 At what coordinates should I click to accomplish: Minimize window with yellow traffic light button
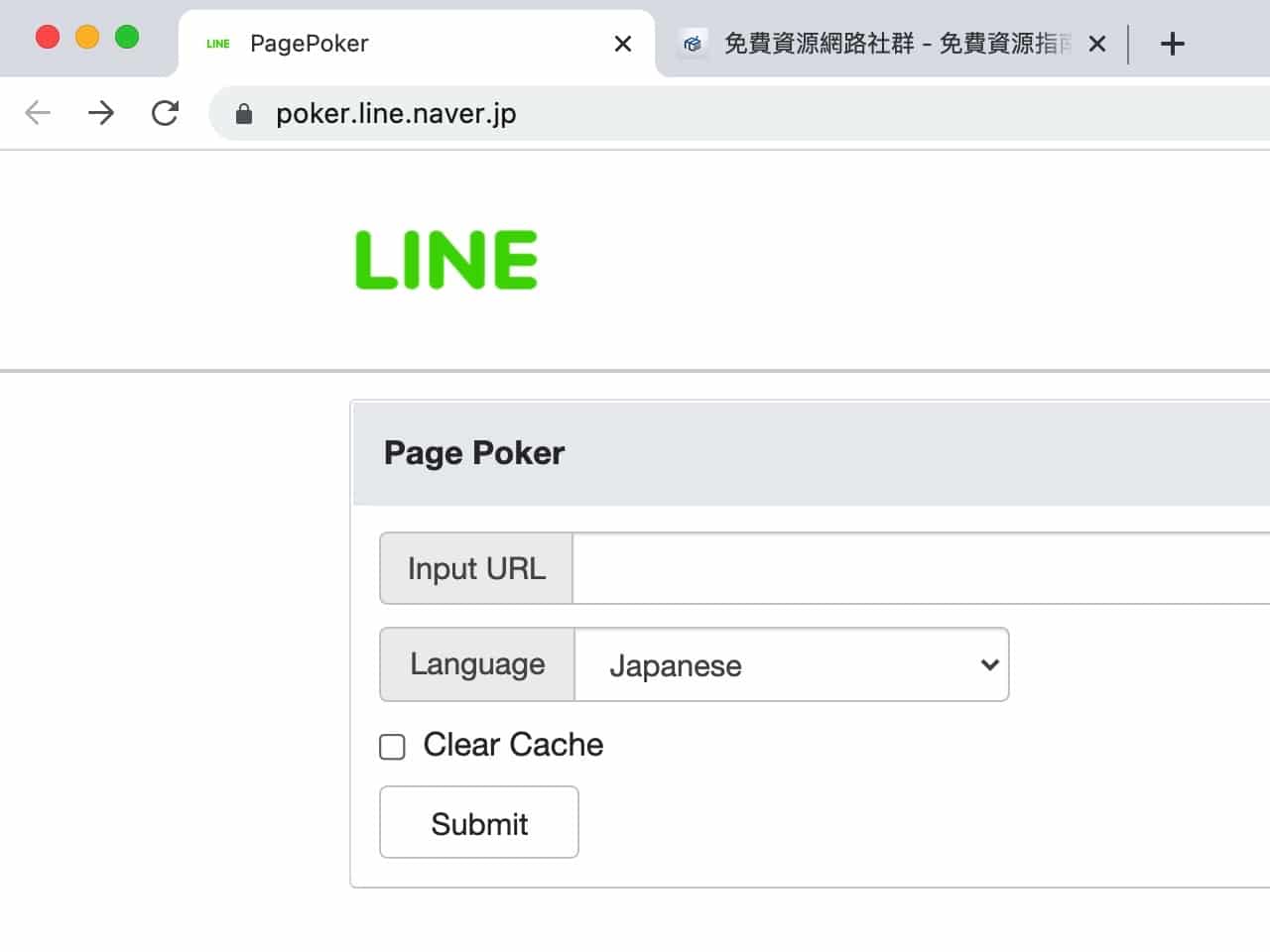(x=87, y=38)
